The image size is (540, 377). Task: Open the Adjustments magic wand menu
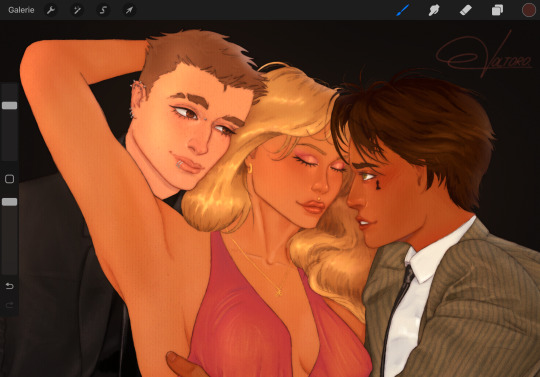coord(77,10)
